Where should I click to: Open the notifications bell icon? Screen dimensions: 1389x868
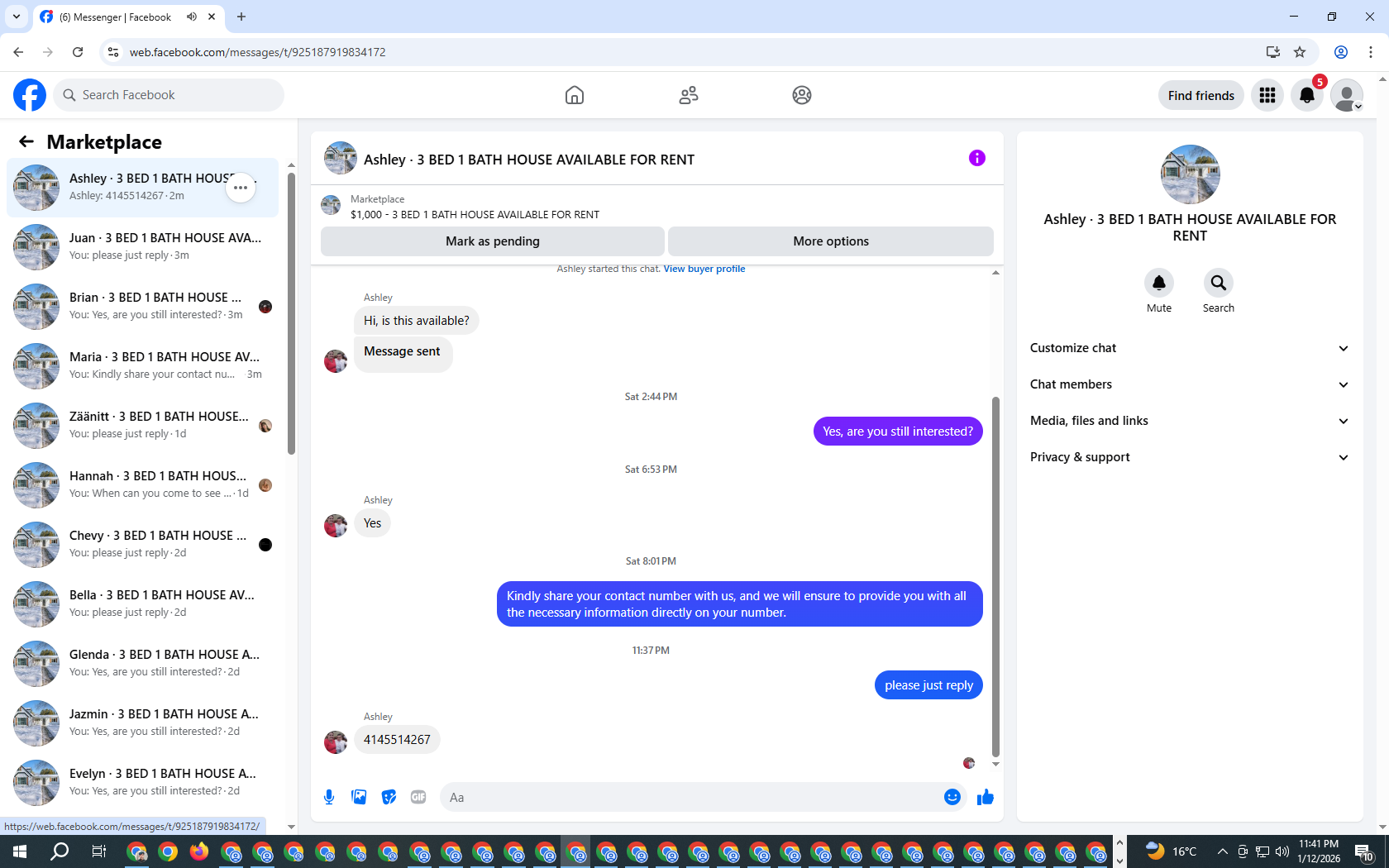tap(1307, 95)
